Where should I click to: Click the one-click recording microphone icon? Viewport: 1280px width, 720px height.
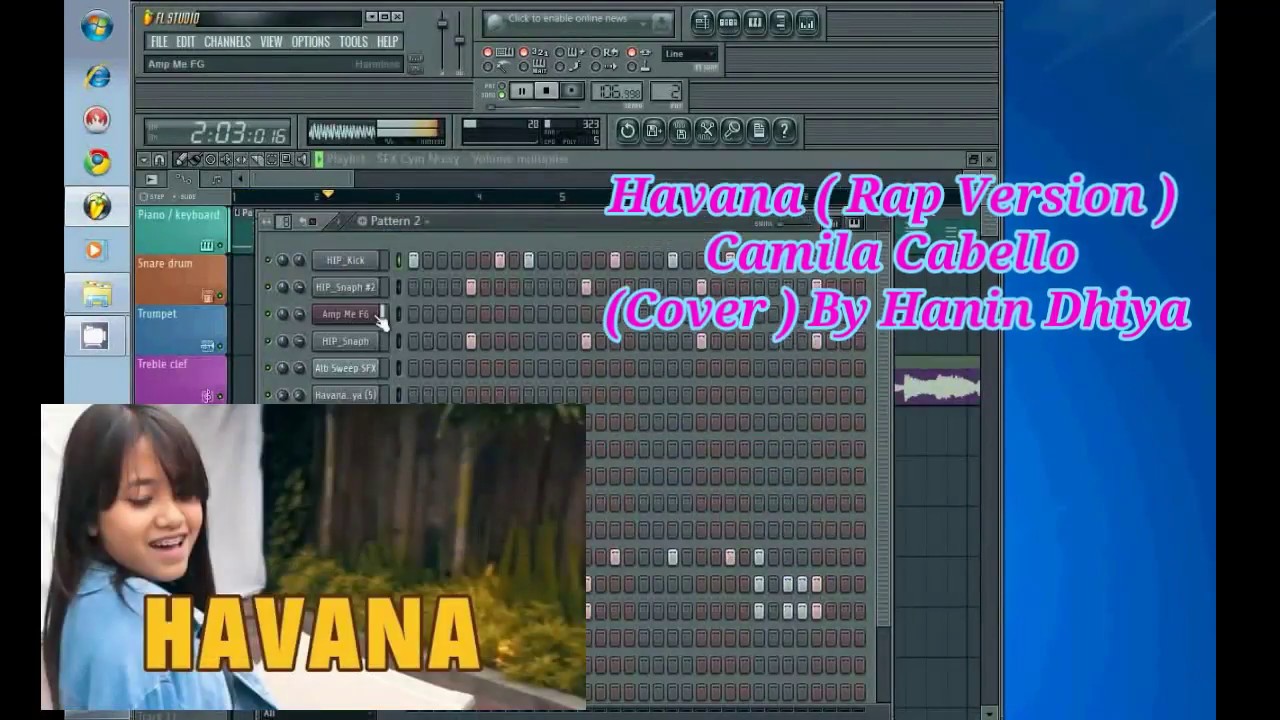click(x=732, y=130)
